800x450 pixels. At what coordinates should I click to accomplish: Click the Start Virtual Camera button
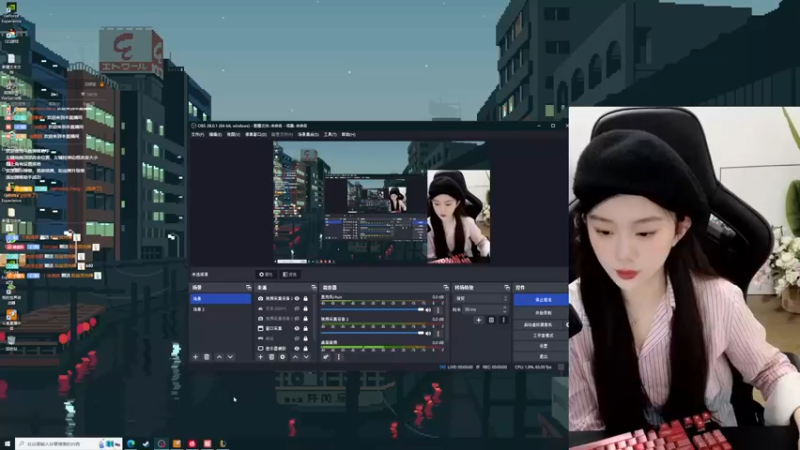[x=538, y=324]
